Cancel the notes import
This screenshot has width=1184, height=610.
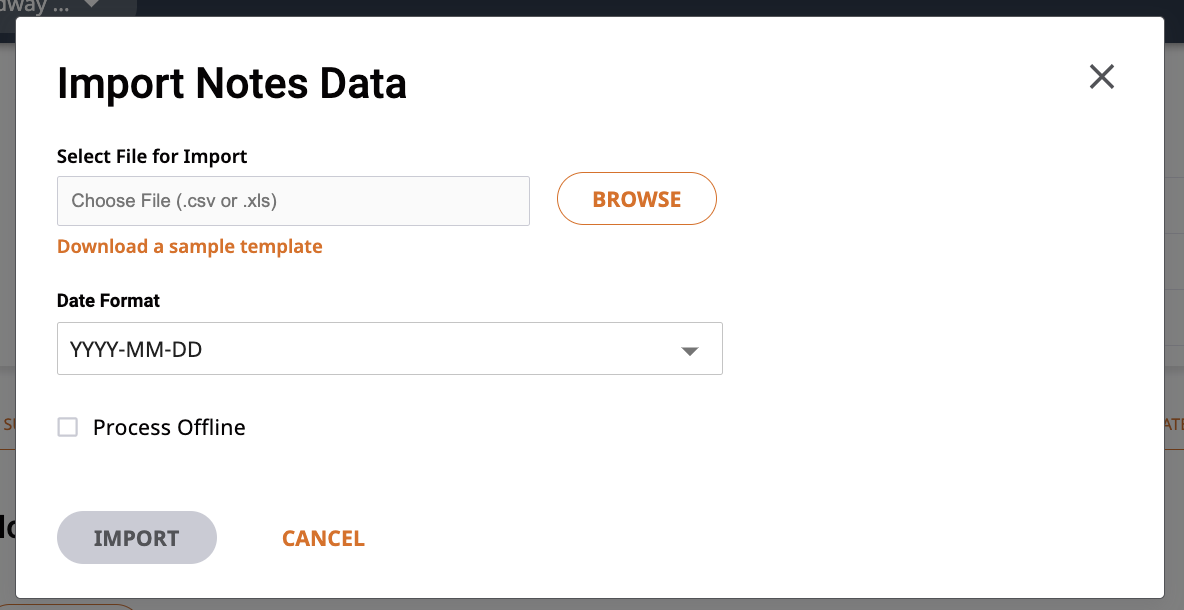click(323, 538)
